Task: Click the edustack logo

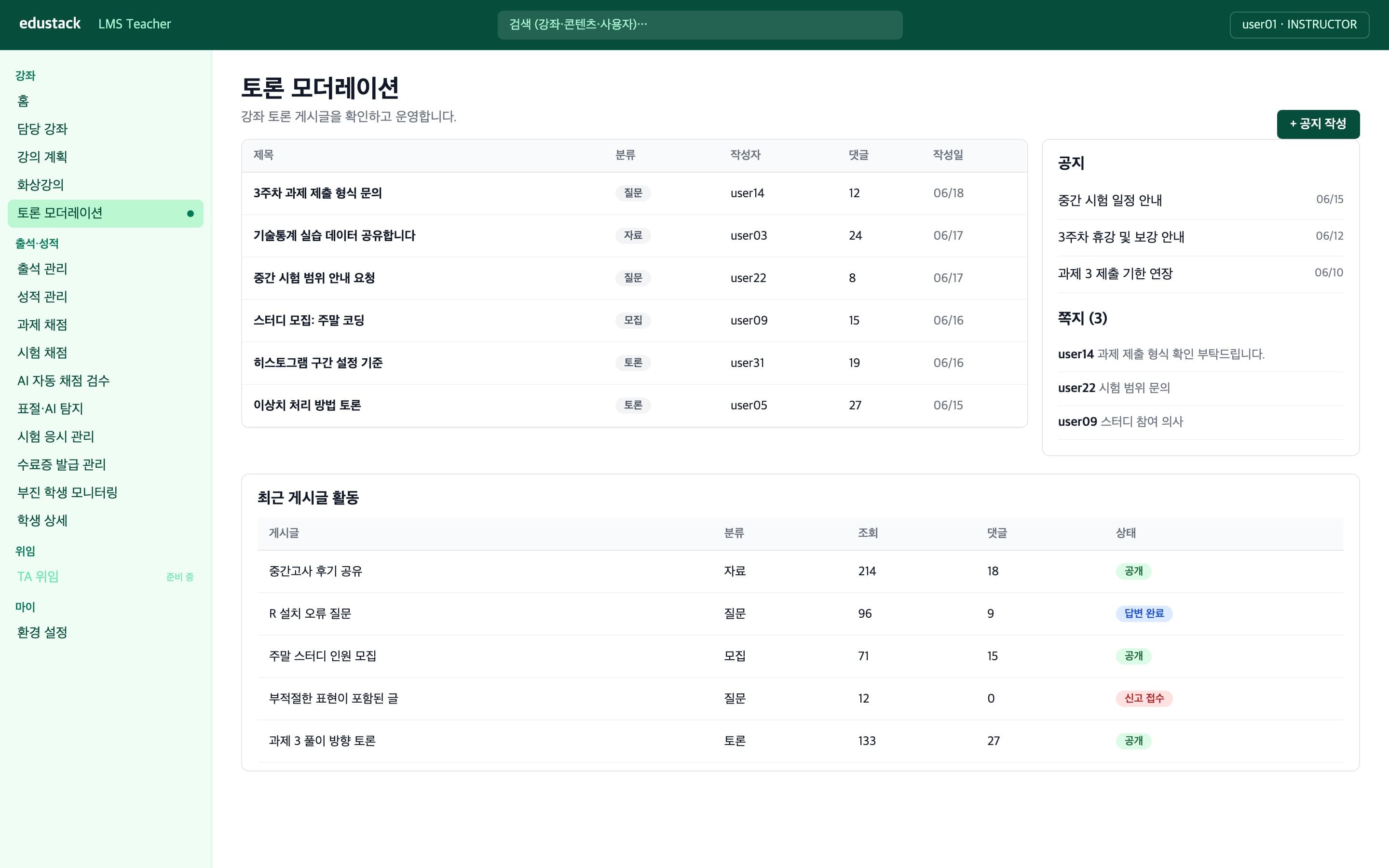Action: coord(50,24)
